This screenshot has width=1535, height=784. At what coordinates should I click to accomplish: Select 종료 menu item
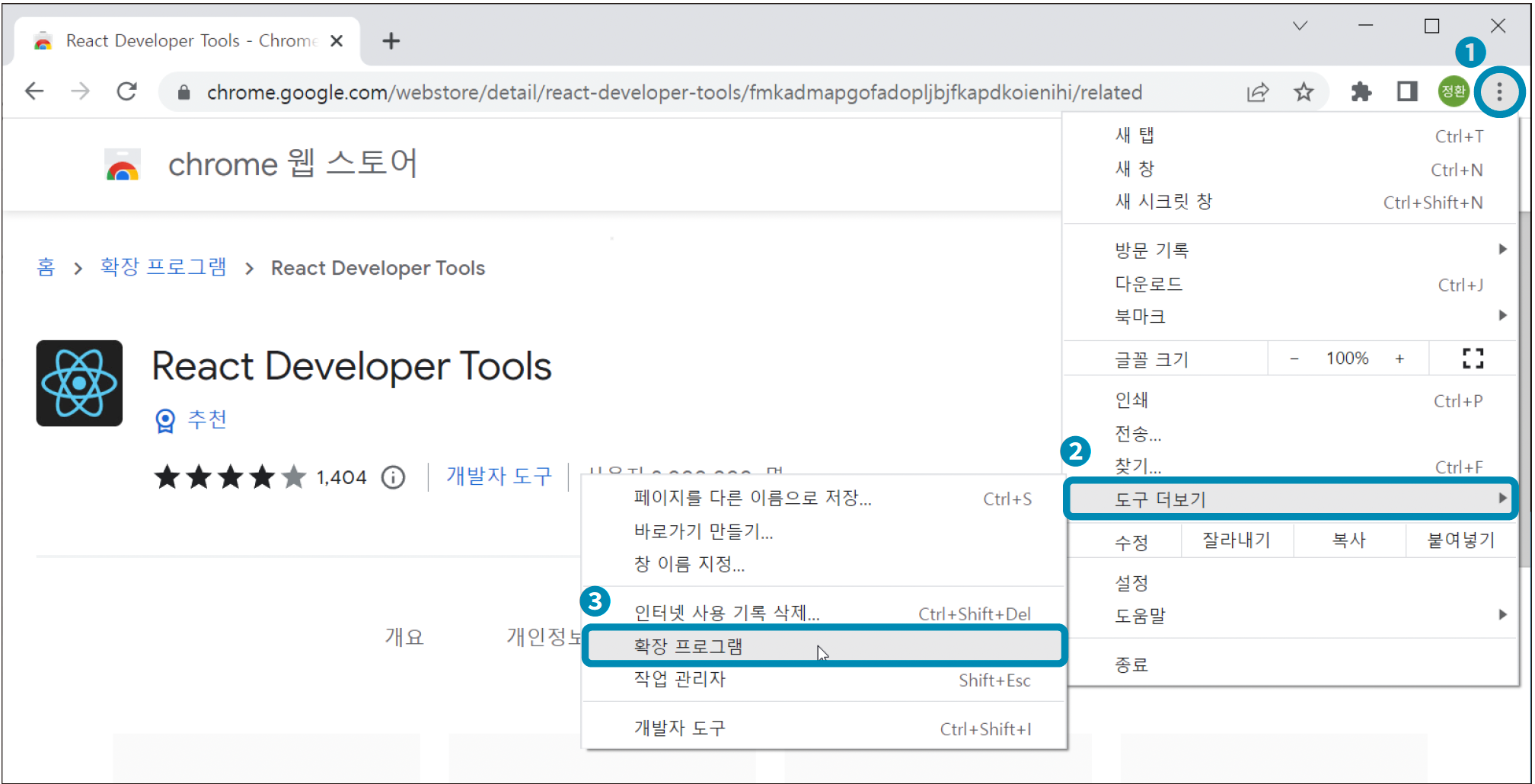1291,664
